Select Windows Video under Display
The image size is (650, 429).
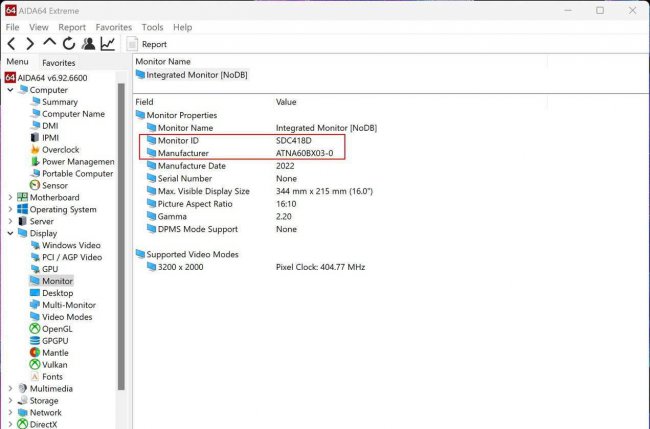pyautogui.click(x=65, y=245)
